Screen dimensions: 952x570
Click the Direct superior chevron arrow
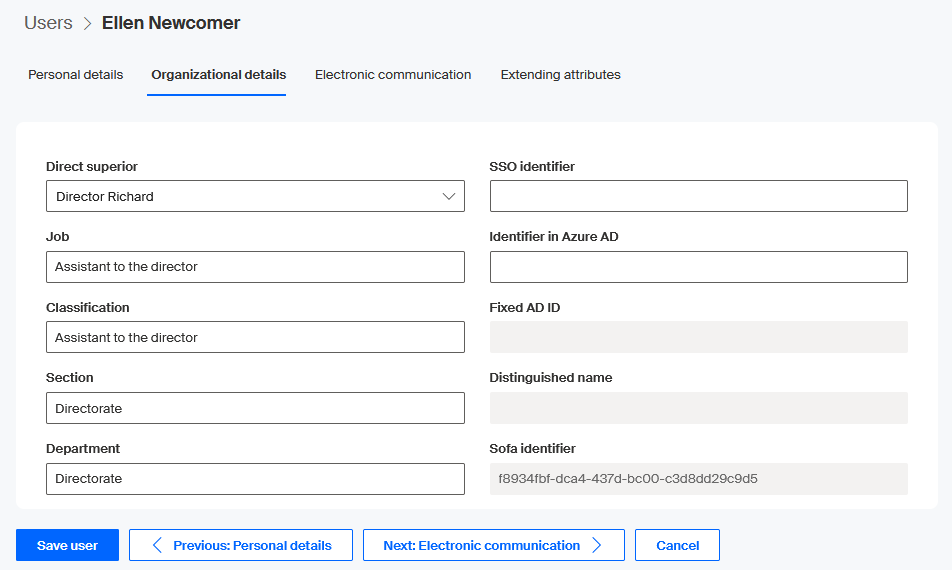click(449, 197)
